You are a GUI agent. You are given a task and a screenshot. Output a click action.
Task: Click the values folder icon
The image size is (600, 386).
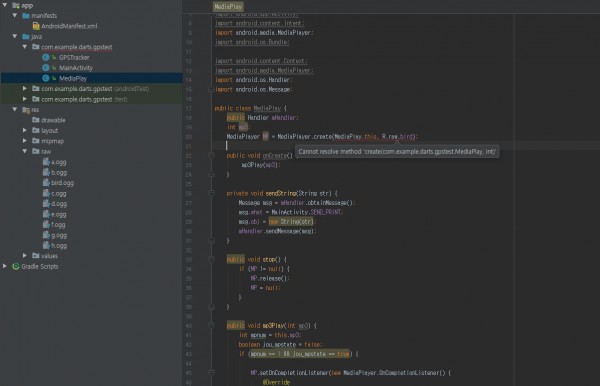36,255
